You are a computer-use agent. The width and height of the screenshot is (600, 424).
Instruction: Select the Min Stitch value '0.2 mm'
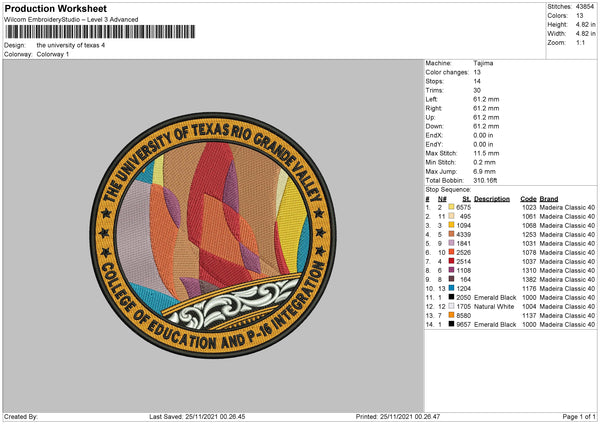[484, 162]
